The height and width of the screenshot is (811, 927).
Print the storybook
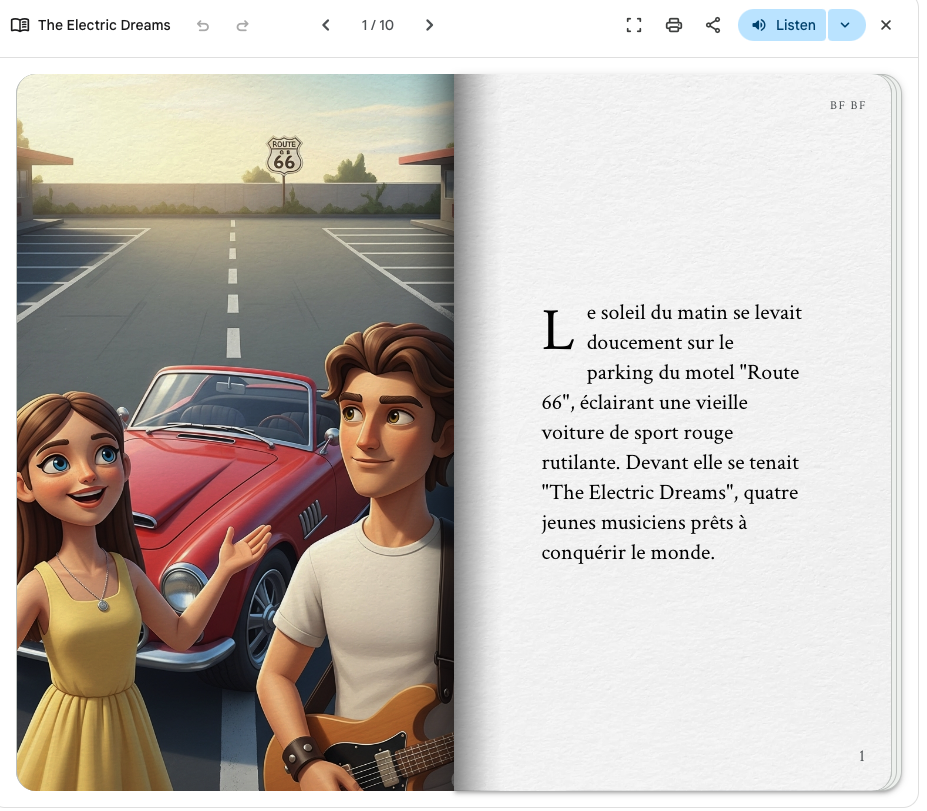[x=674, y=25]
